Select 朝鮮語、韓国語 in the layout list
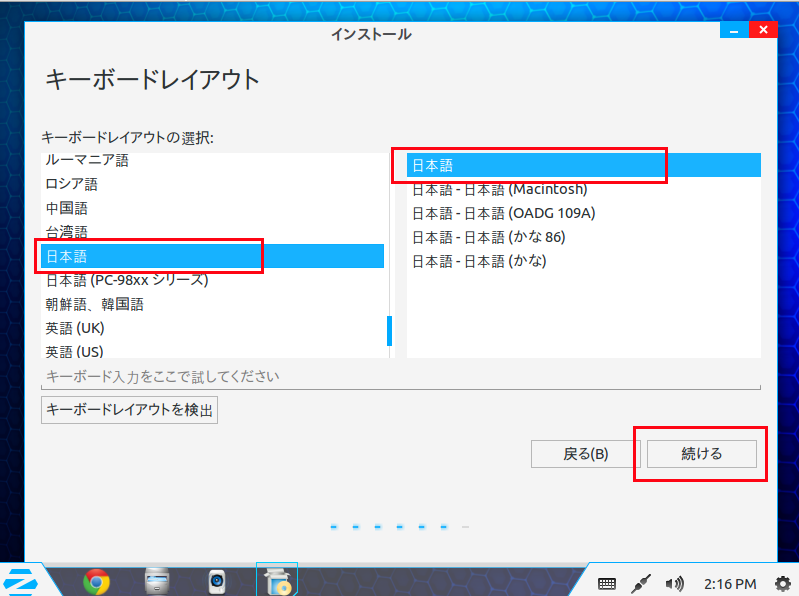This screenshot has height=596, width=799. pyautogui.click(x=212, y=304)
